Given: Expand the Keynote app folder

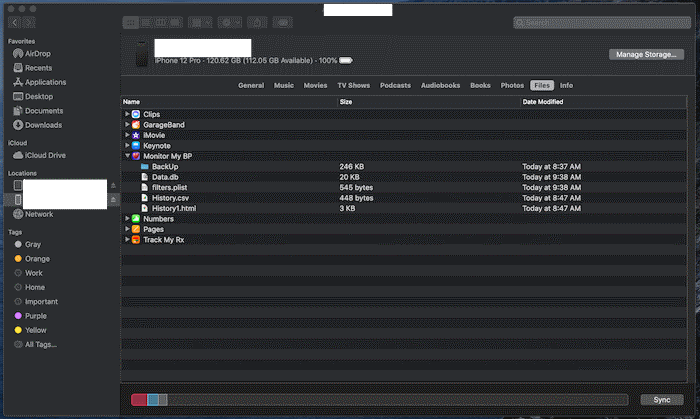Looking at the screenshot, I should tap(127, 145).
